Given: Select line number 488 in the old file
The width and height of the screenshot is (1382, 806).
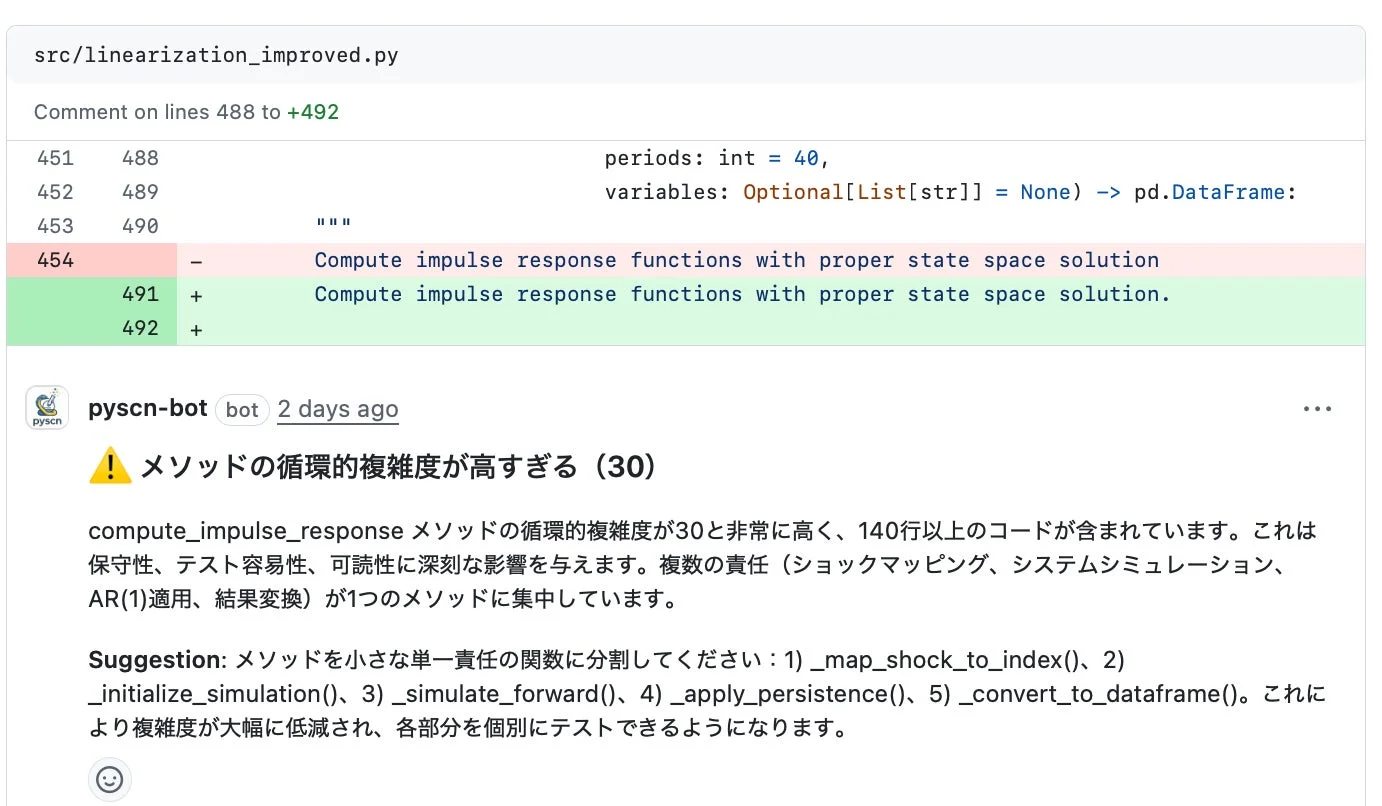Looking at the screenshot, I should click(x=143, y=158).
